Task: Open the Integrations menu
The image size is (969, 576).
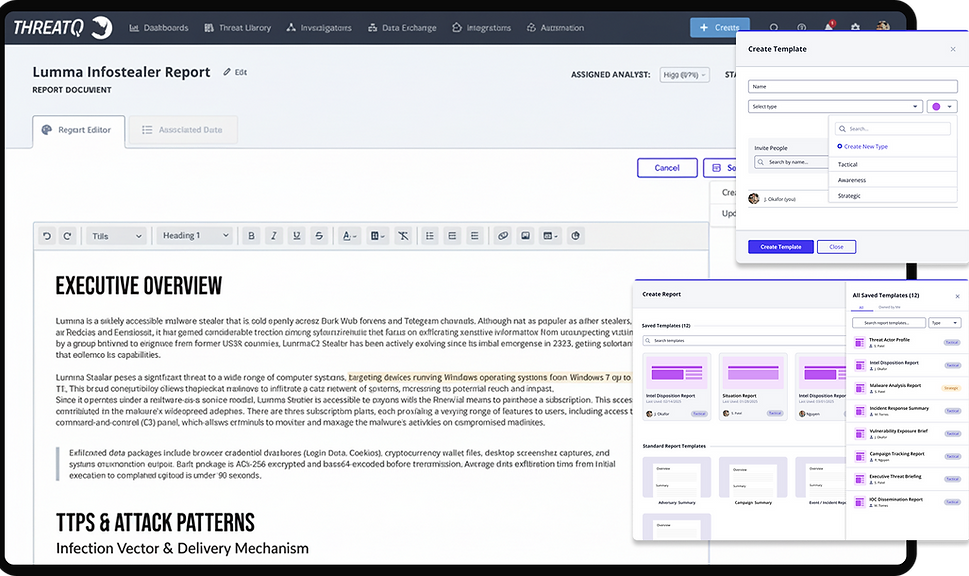Action: 481,28
